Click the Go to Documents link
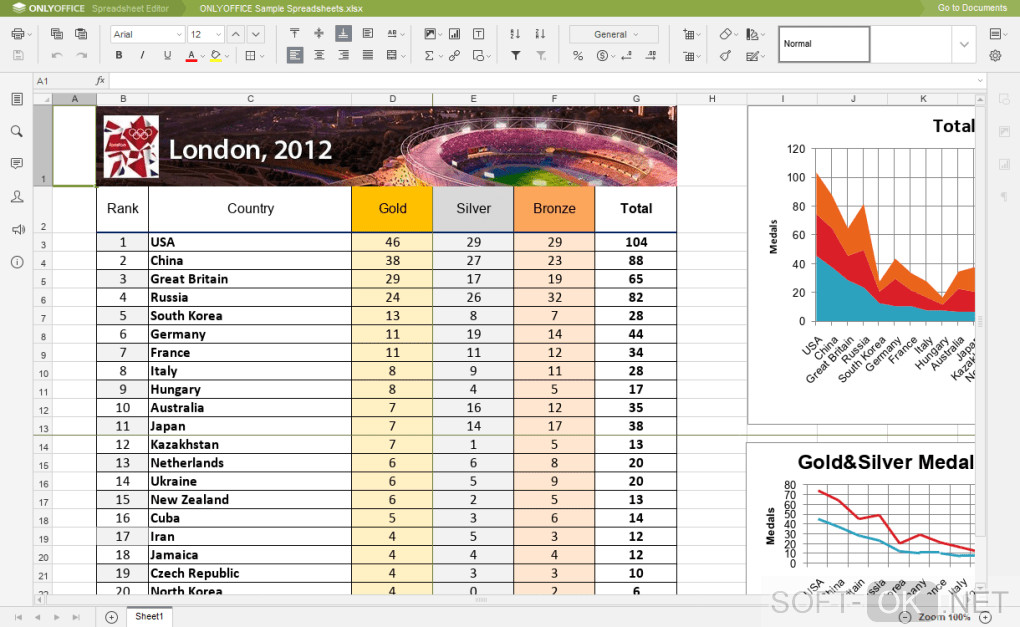The width and height of the screenshot is (1020, 627). (972, 8)
